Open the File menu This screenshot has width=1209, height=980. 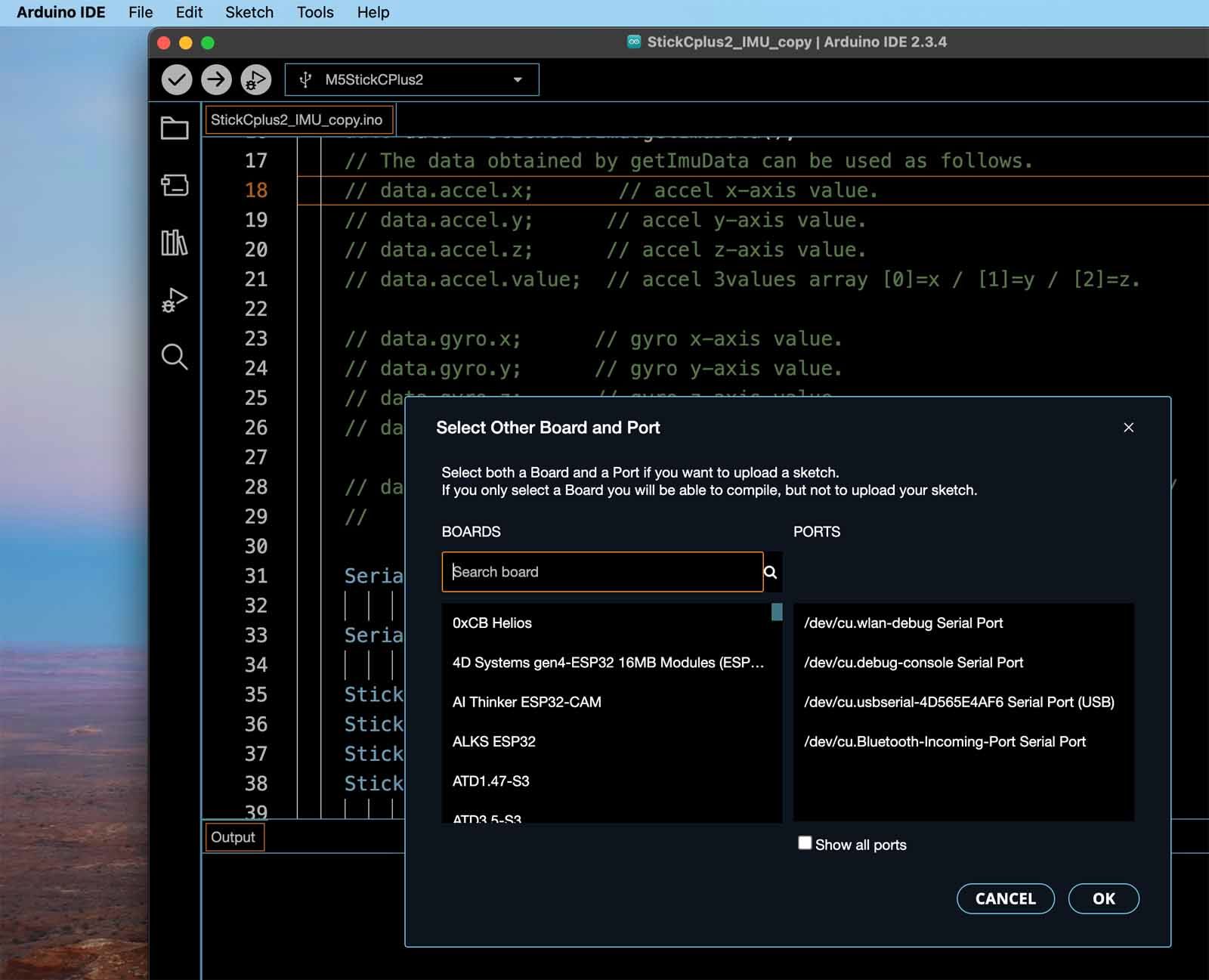(141, 12)
